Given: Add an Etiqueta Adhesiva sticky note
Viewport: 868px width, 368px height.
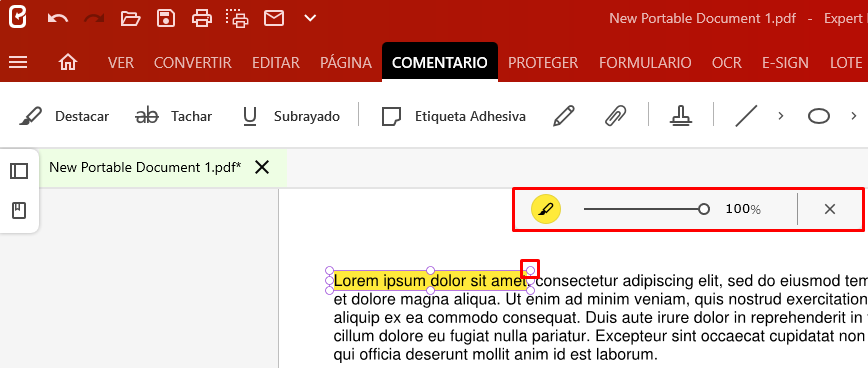Looking at the screenshot, I should point(453,116).
